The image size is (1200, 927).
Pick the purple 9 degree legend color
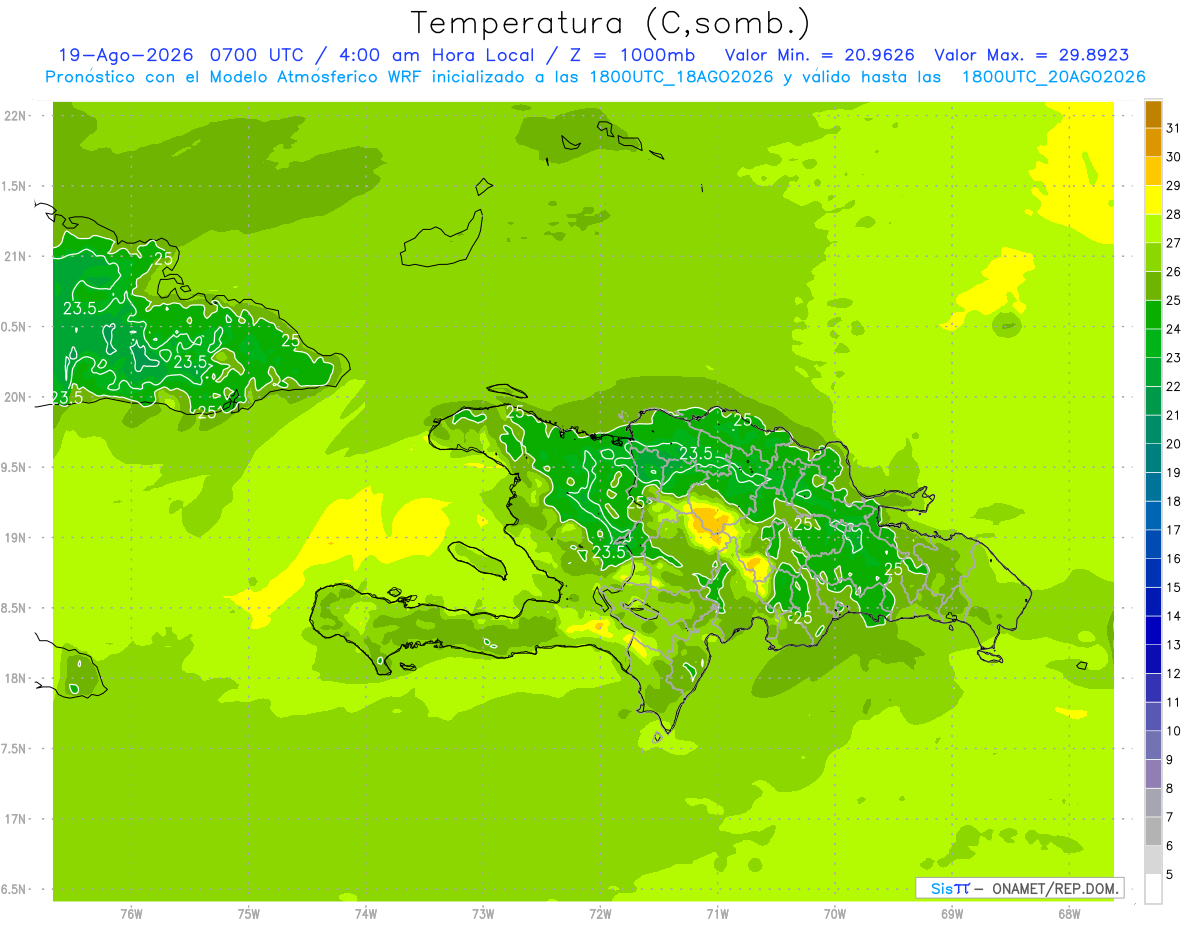click(1153, 745)
